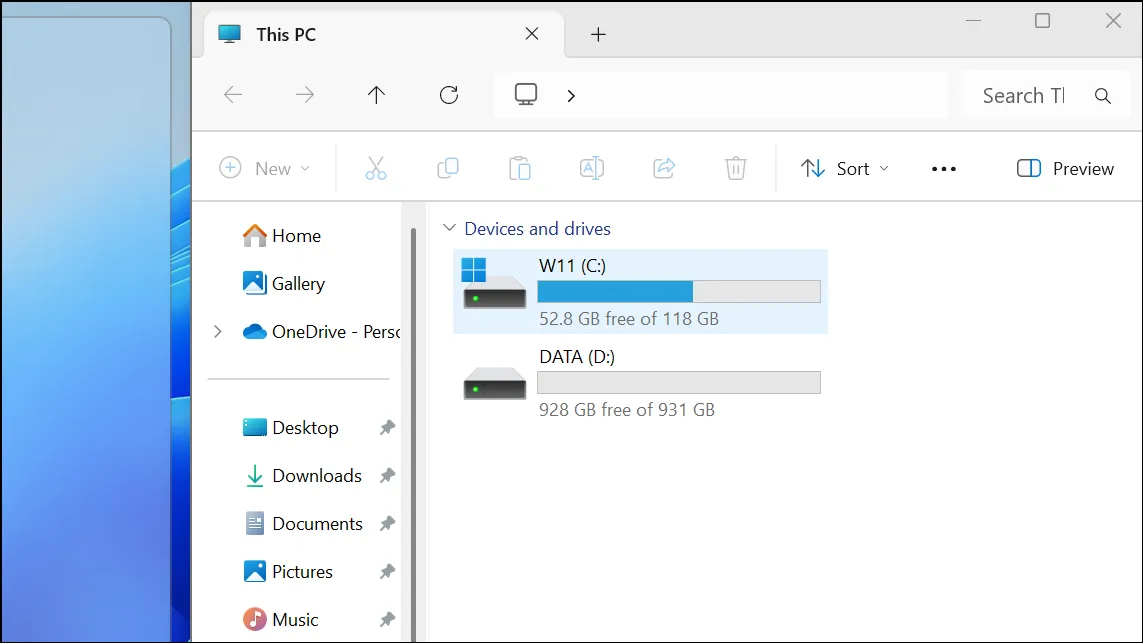Click the monitor icon in address bar
Screen dimensions: 1143x643
(526, 94)
